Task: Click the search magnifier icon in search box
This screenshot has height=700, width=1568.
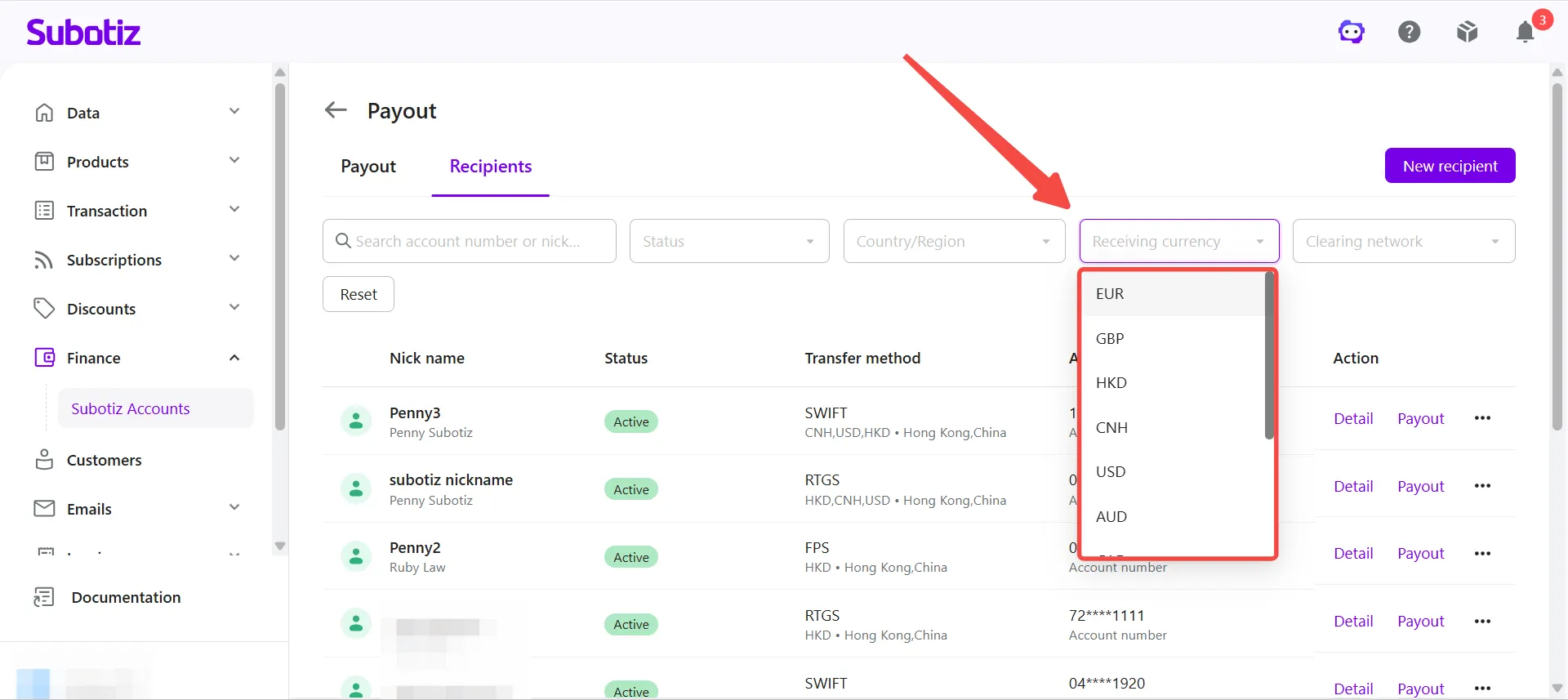Action: point(343,241)
